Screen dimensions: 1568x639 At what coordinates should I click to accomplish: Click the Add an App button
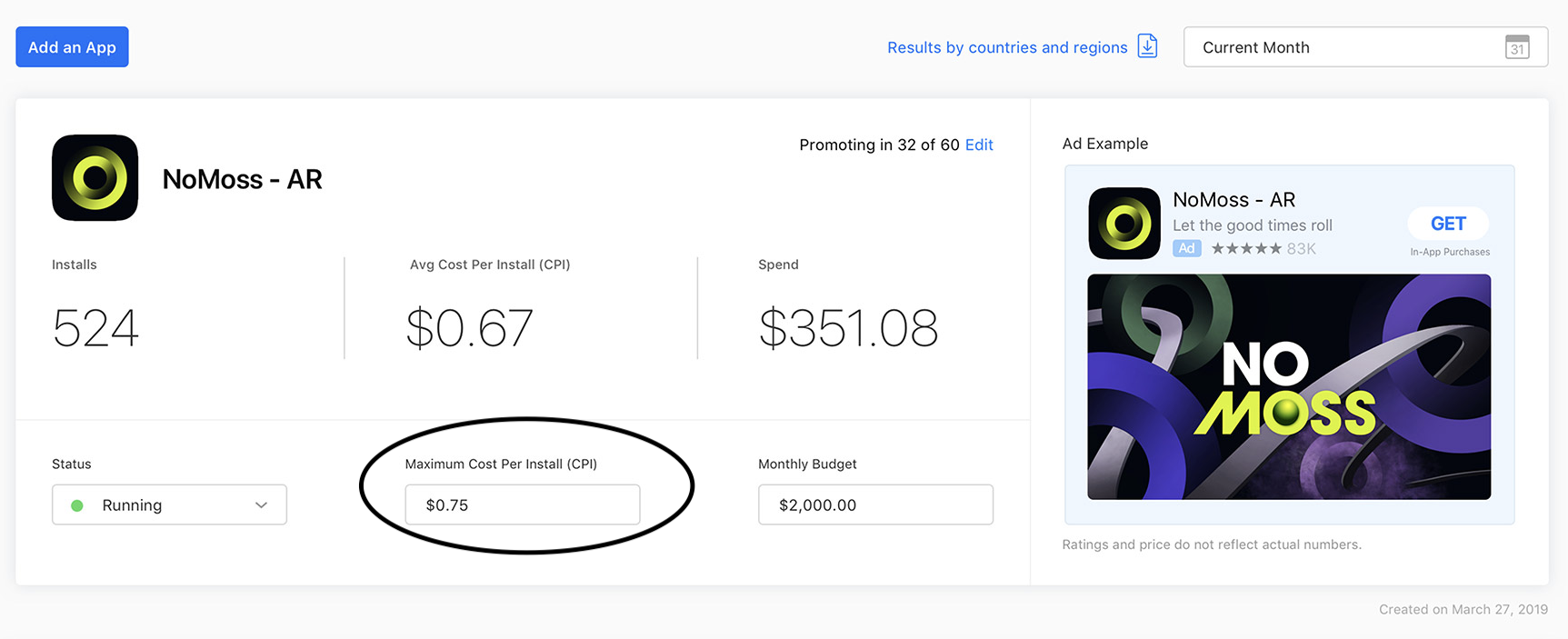point(72,46)
